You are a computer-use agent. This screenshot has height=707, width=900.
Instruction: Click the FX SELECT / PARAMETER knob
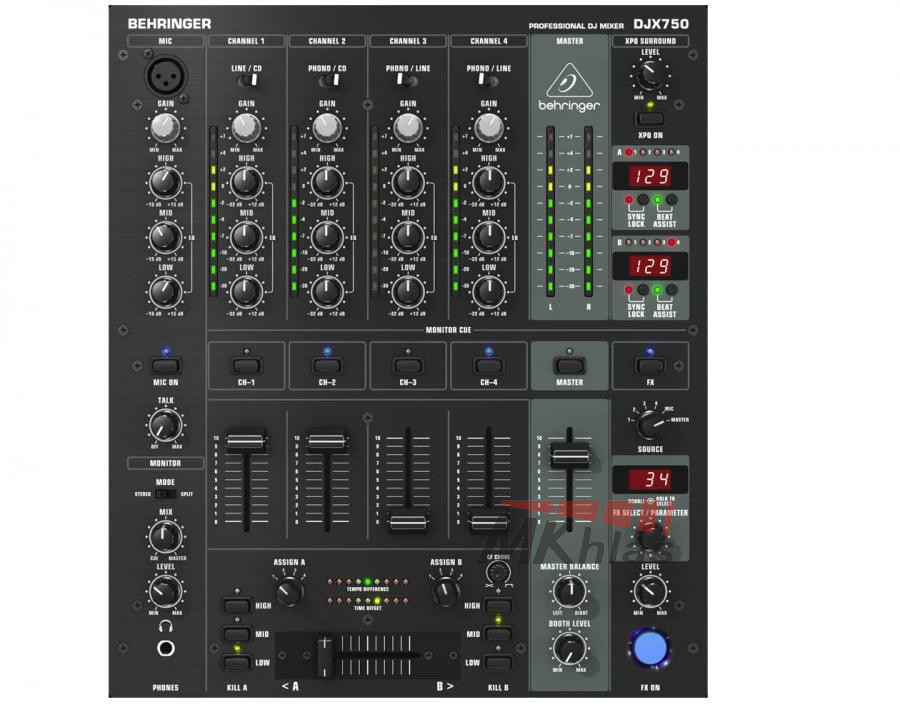pyautogui.click(x=650, y=538)
